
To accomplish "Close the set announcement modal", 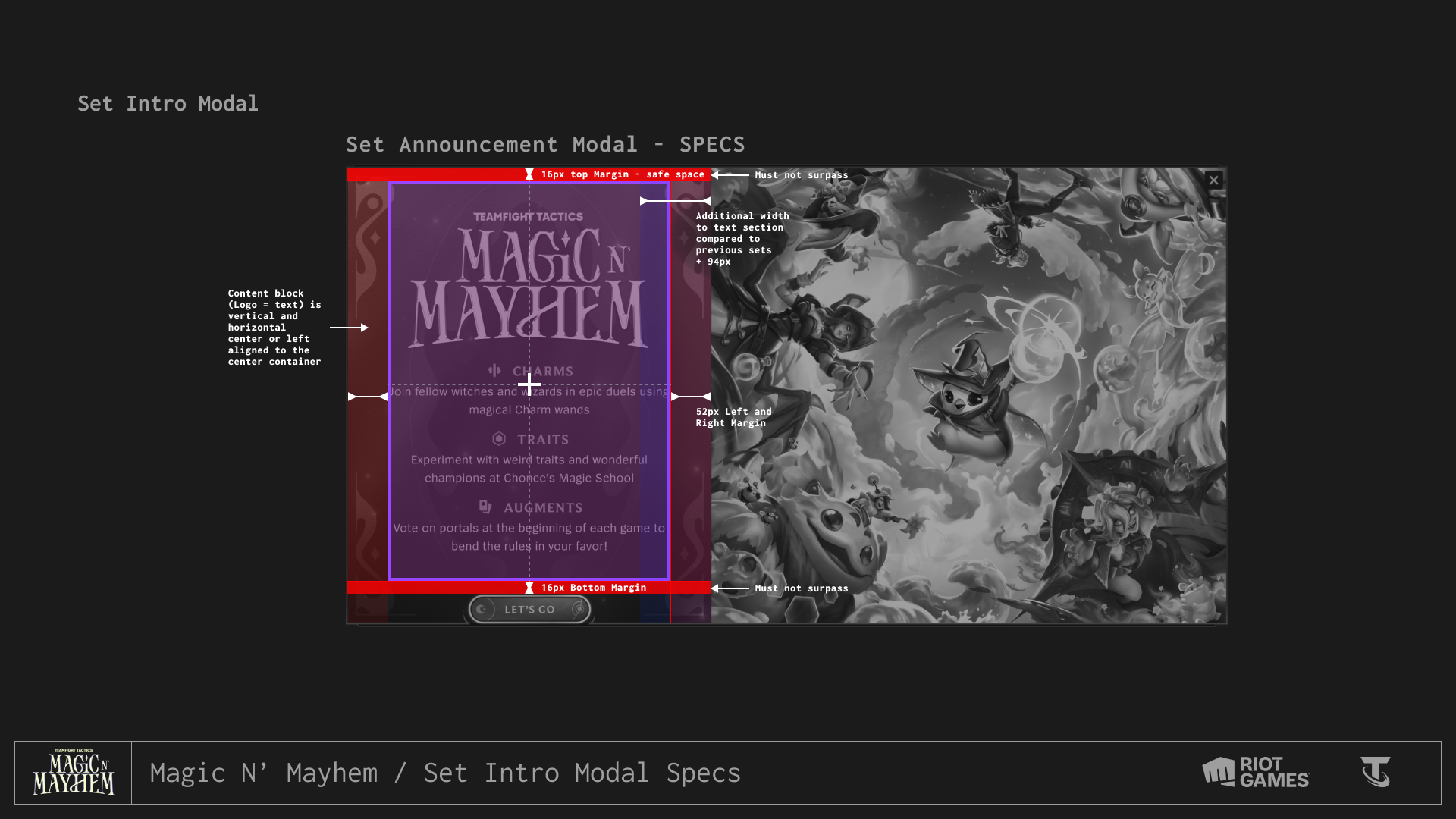I will (1213, 180).
